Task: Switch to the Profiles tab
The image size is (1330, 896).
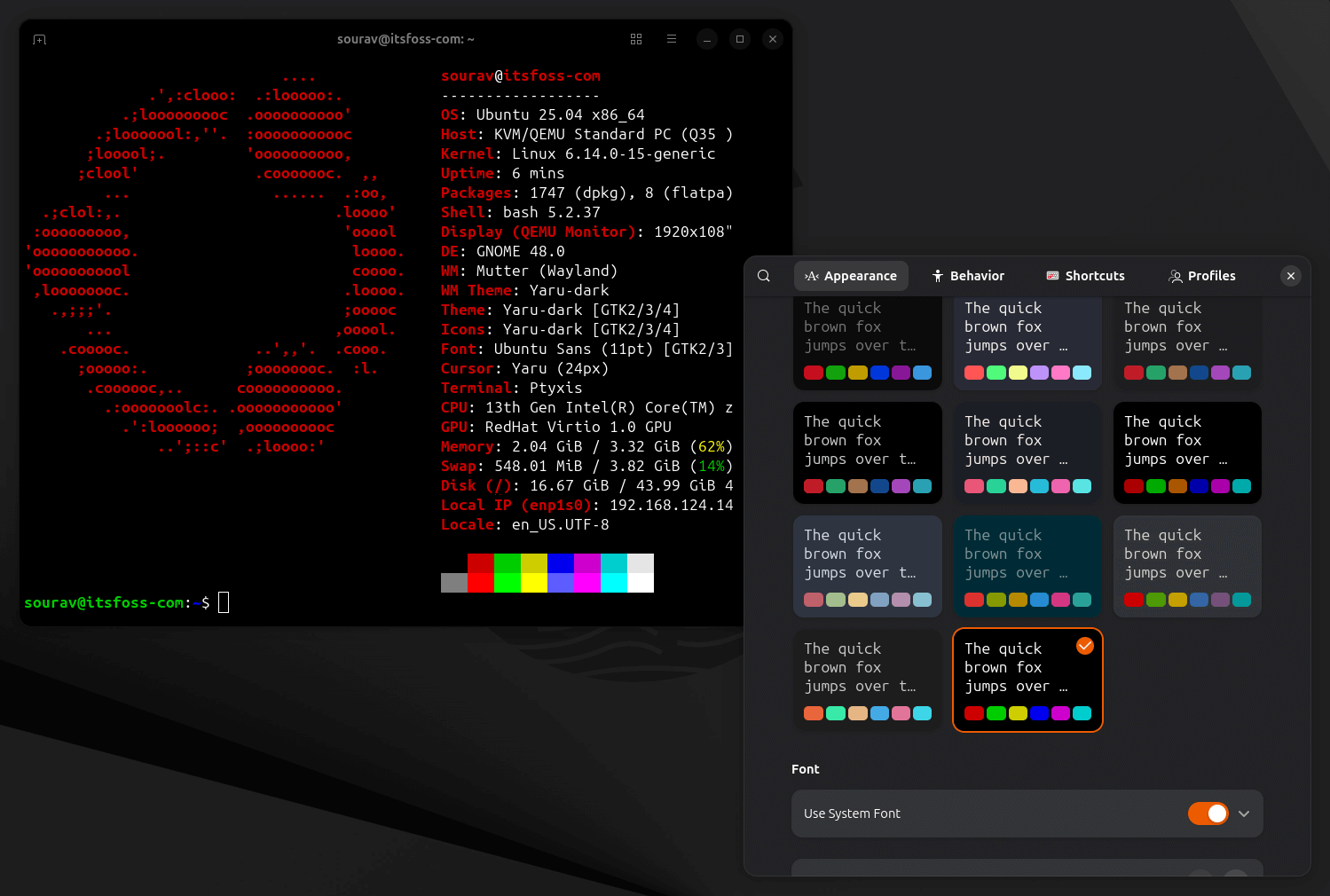Action: (x=1202, y=276)
